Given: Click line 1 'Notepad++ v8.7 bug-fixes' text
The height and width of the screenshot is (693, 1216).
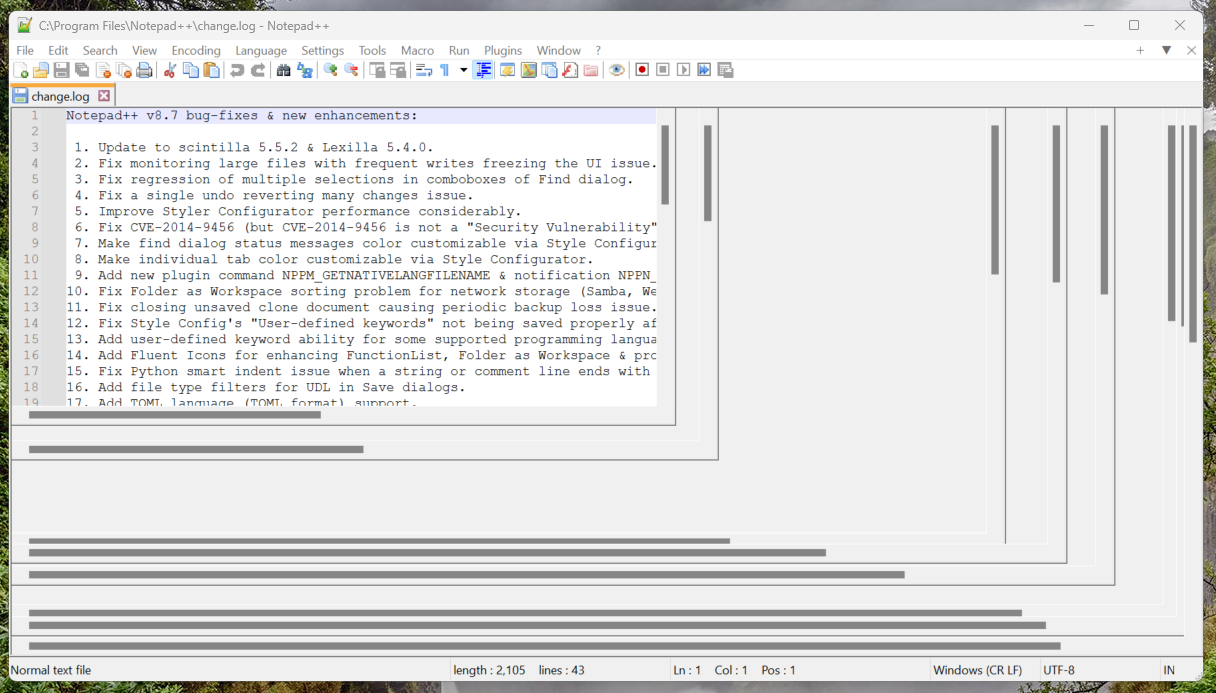Looking at the screenshot, I should pyautogui.click(x=242, y=115).
